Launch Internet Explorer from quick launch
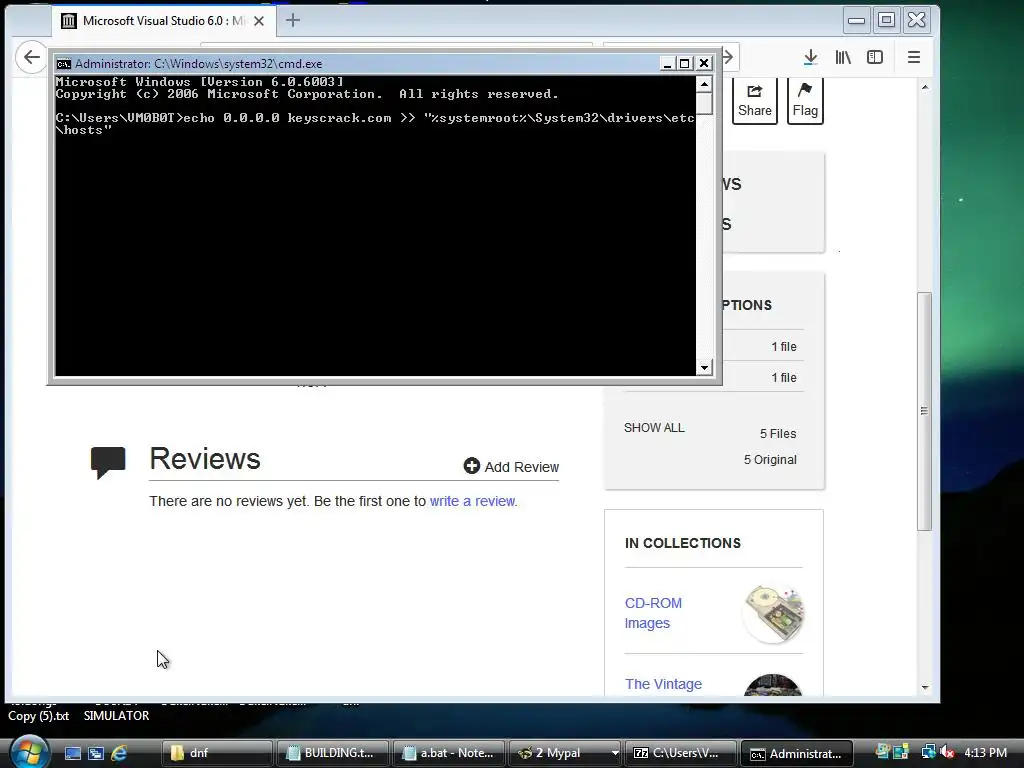This screenshot has width=1024, height=768. 120,753
